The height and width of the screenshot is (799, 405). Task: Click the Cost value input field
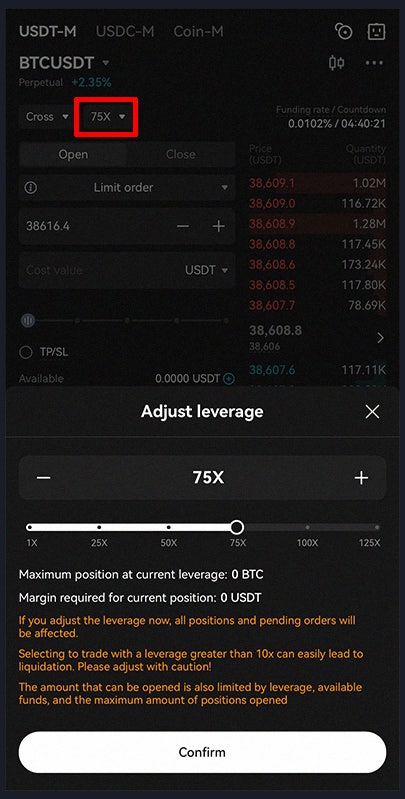tap(99, 270)
